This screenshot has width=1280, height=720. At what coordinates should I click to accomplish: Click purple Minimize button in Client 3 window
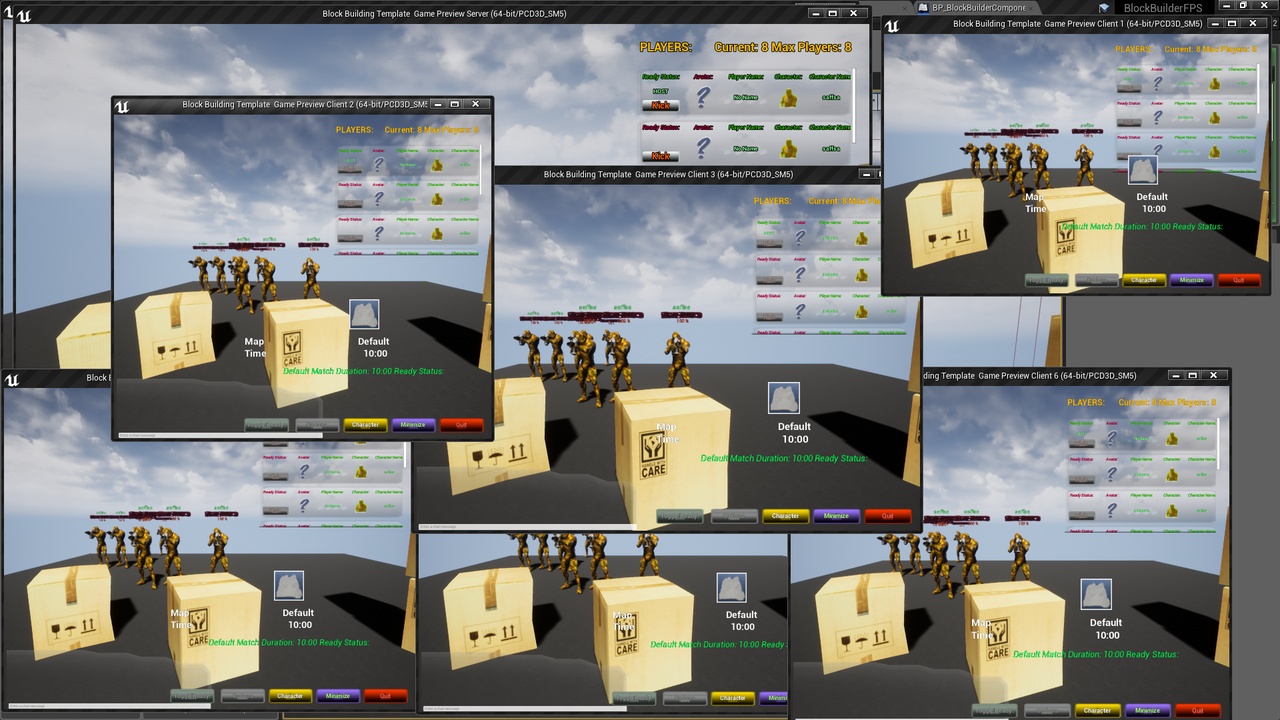click(x=837, y=517)
